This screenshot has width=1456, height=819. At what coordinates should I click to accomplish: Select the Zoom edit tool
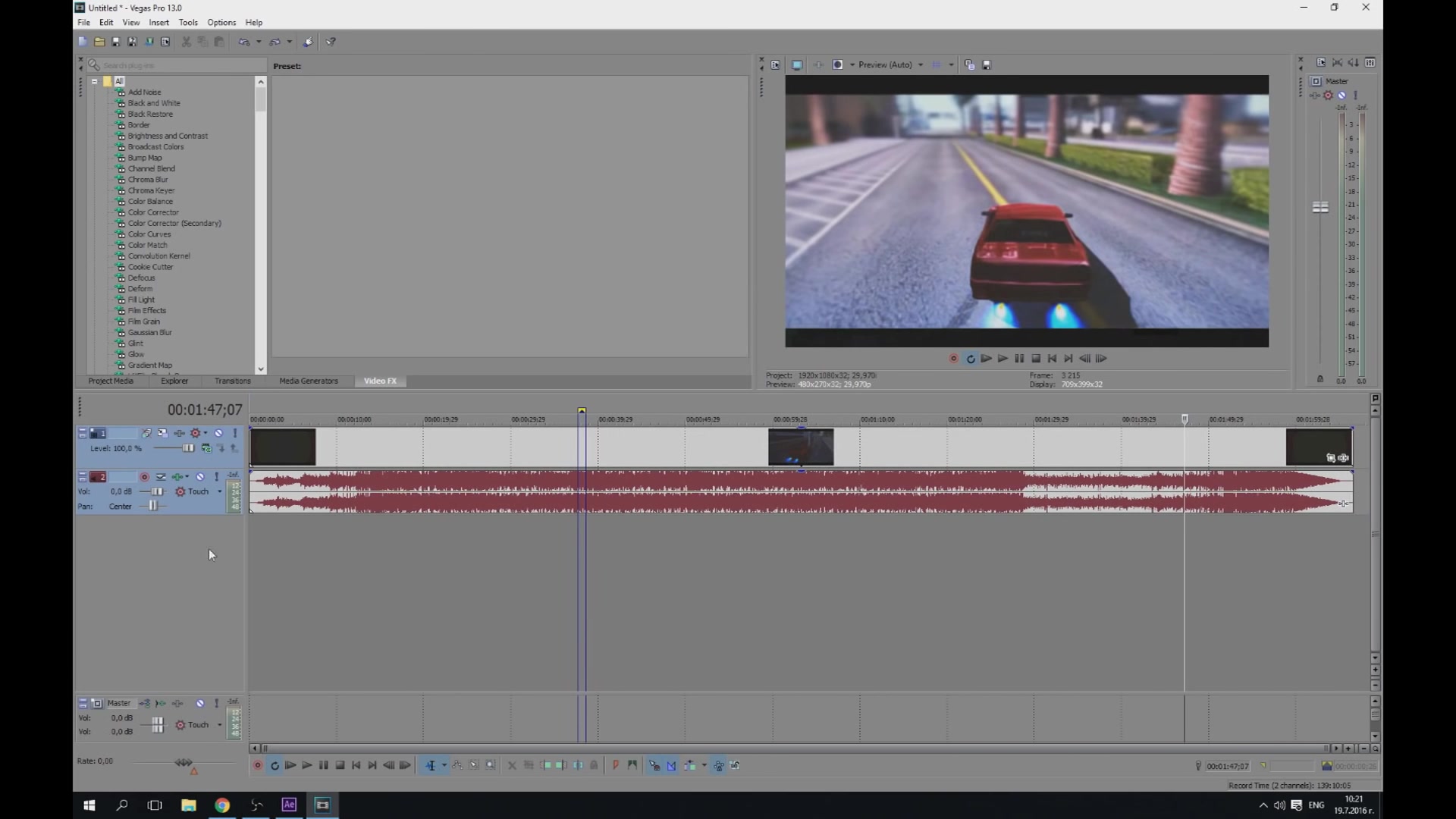(x=491, y=766)
